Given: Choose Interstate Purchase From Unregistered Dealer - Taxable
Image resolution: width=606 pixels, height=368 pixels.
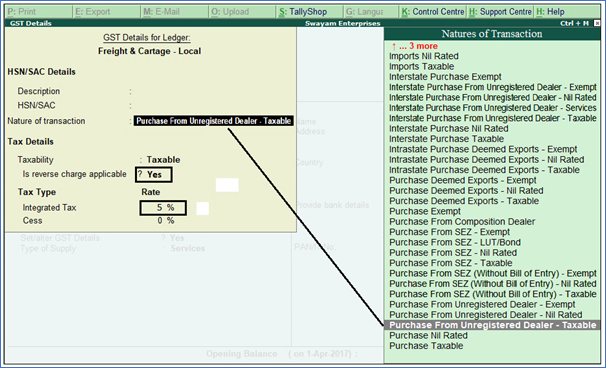Looking at the screenshot, I should (493, 118).
